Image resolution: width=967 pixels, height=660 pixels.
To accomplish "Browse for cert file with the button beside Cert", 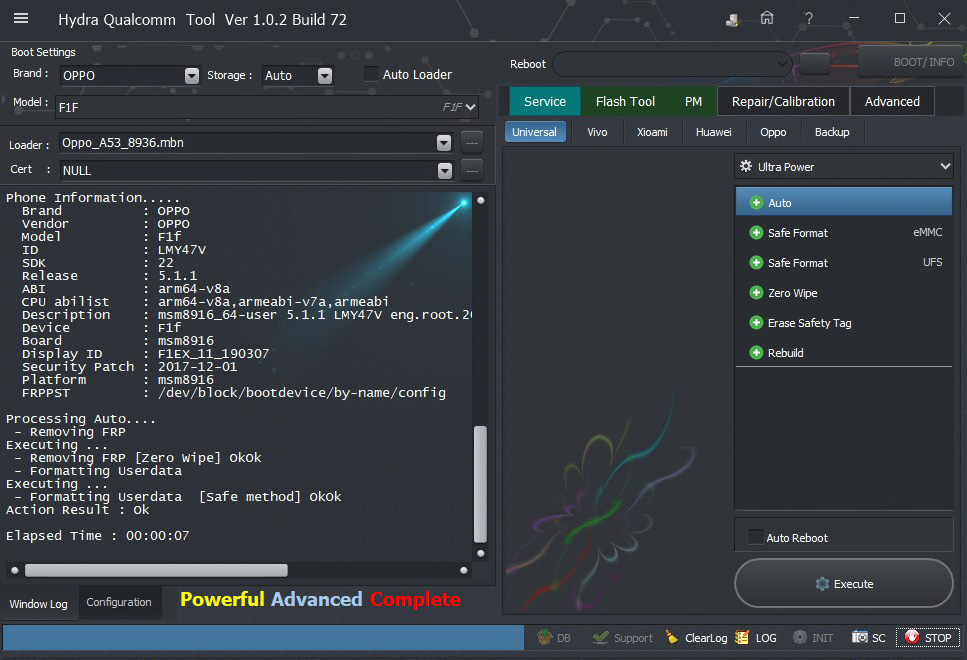I will 472,170.
